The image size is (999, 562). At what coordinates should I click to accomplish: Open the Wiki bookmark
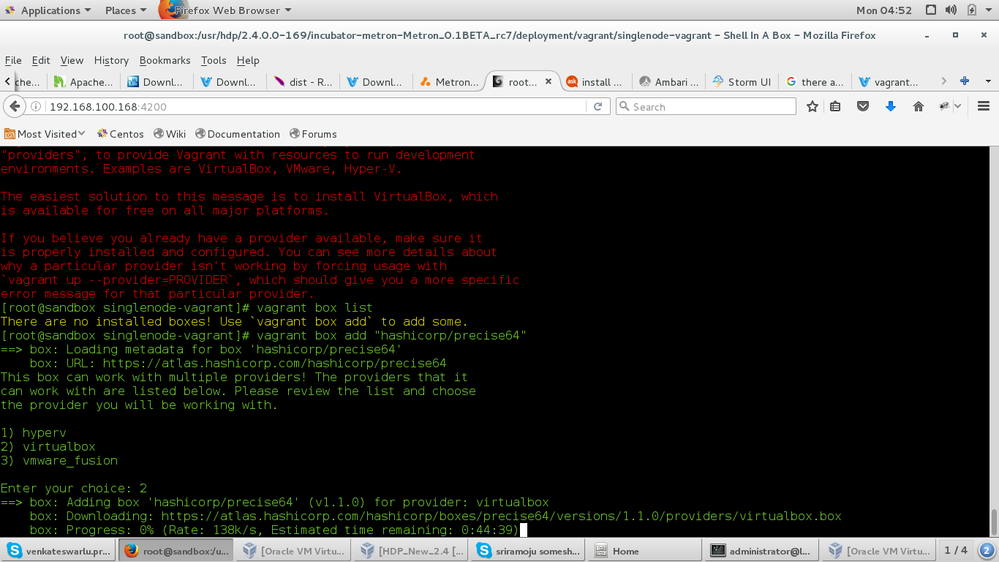(x=169, y=134)
